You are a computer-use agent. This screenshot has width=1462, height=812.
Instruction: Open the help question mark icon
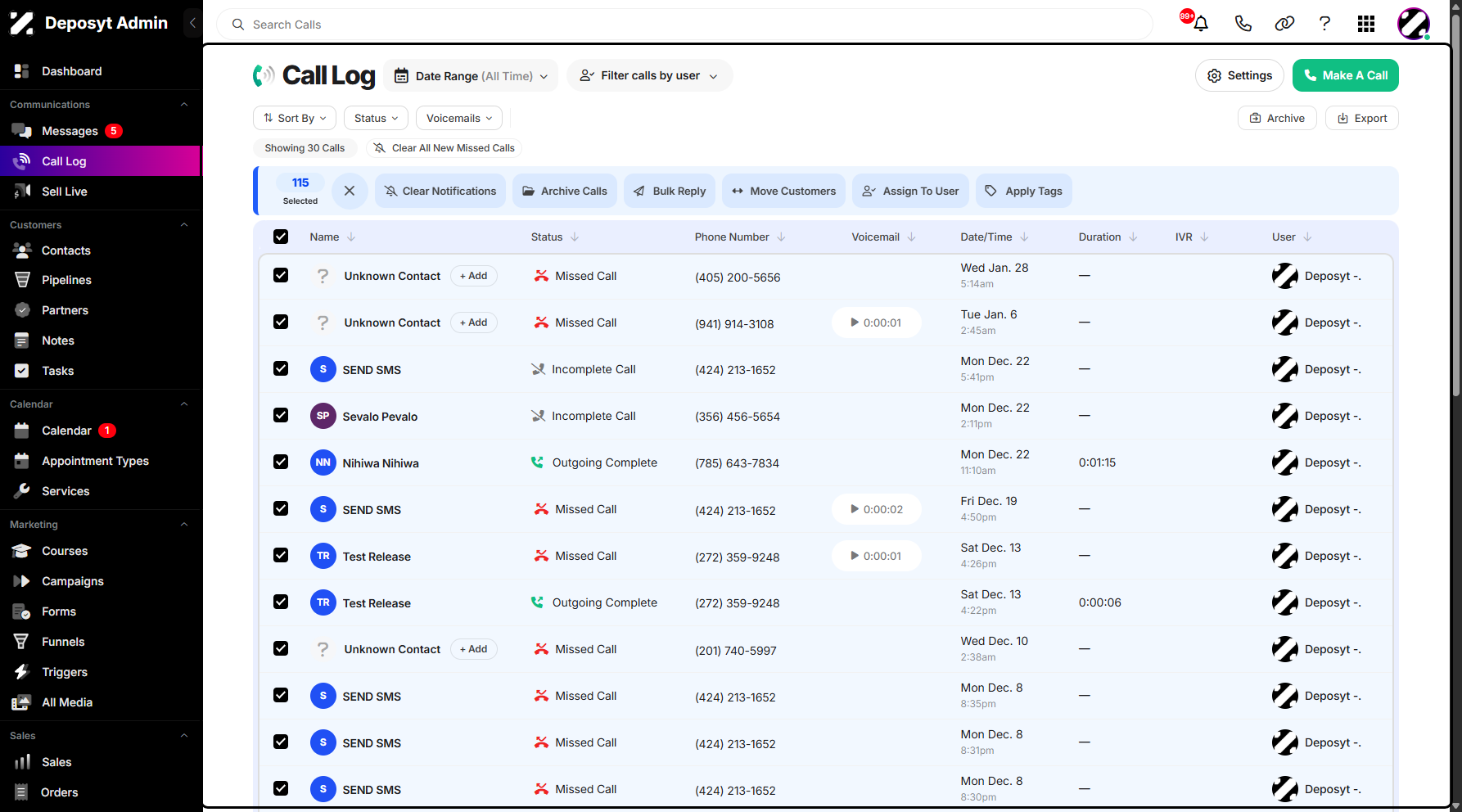1324,24
